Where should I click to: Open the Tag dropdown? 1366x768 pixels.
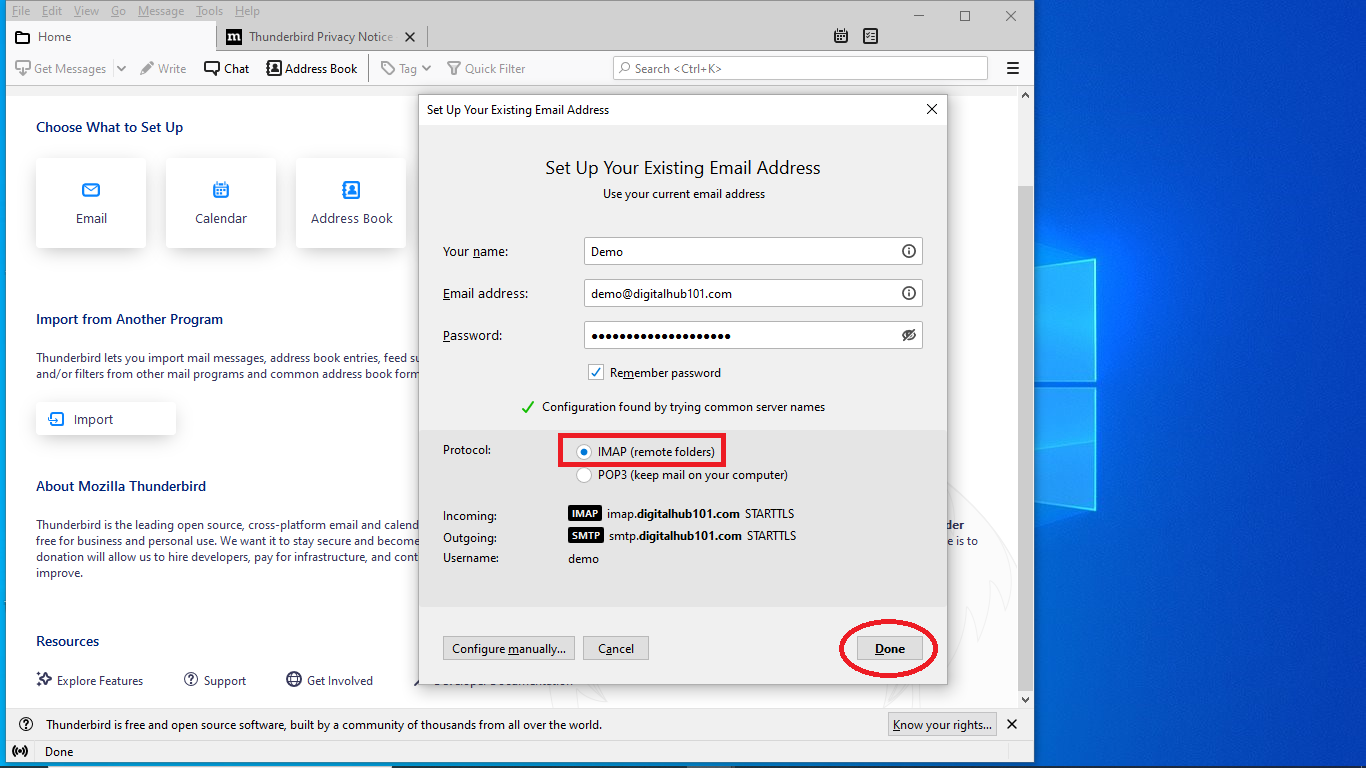[406, 68]
